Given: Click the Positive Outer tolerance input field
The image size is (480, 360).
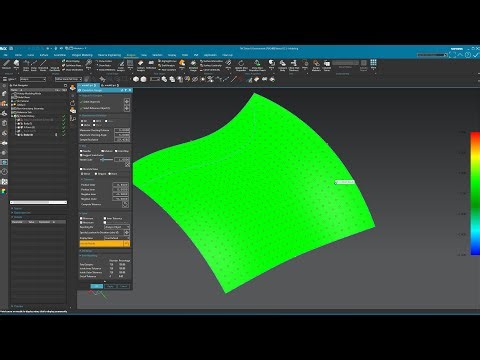Looking at the screenshot, I should [x=120, y=185].
